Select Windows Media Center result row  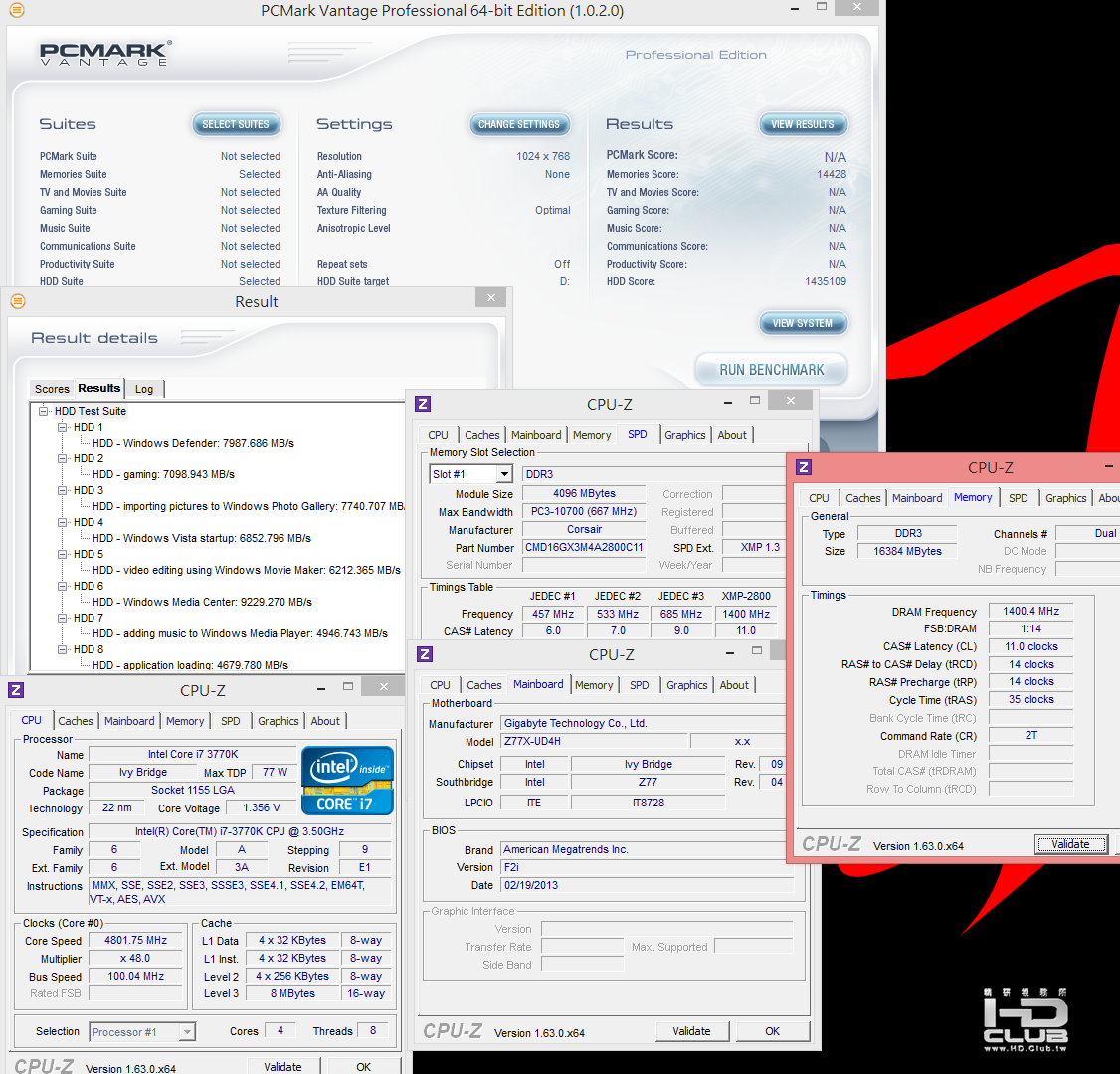click(x=202, y=602)
